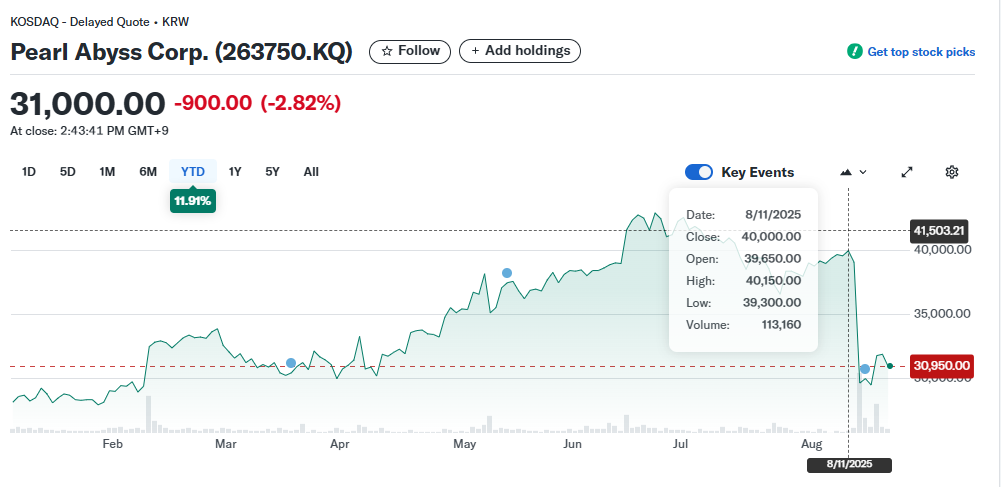Show the All time range

pos(311,172)
